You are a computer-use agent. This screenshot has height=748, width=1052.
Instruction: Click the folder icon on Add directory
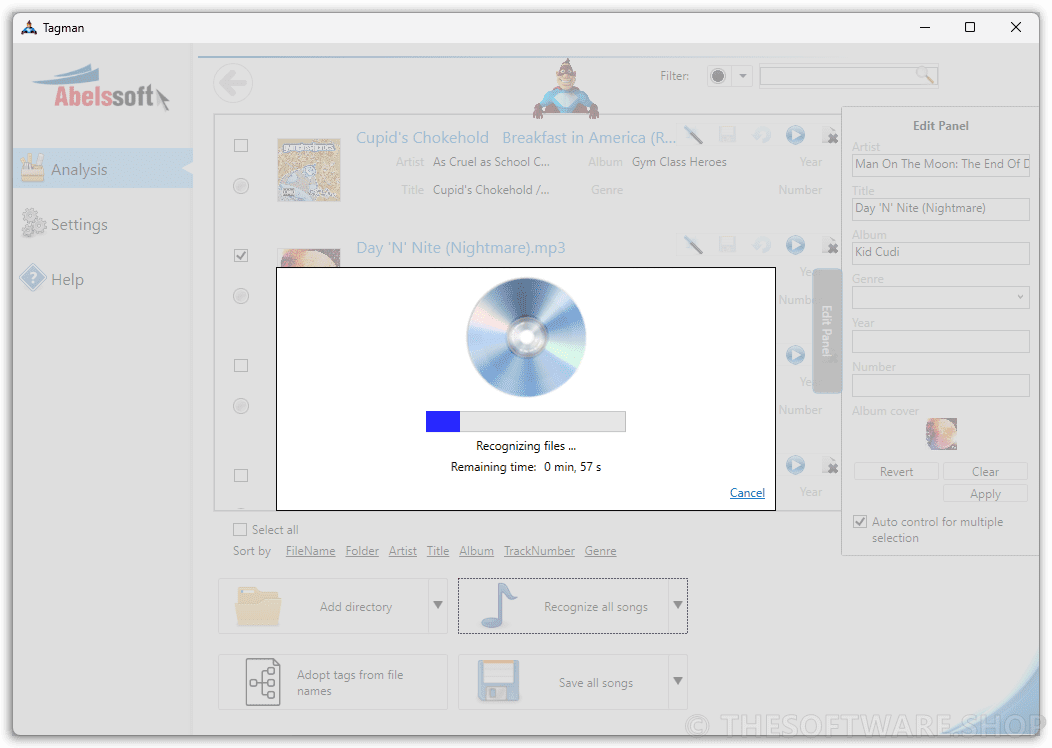(258, 606)
